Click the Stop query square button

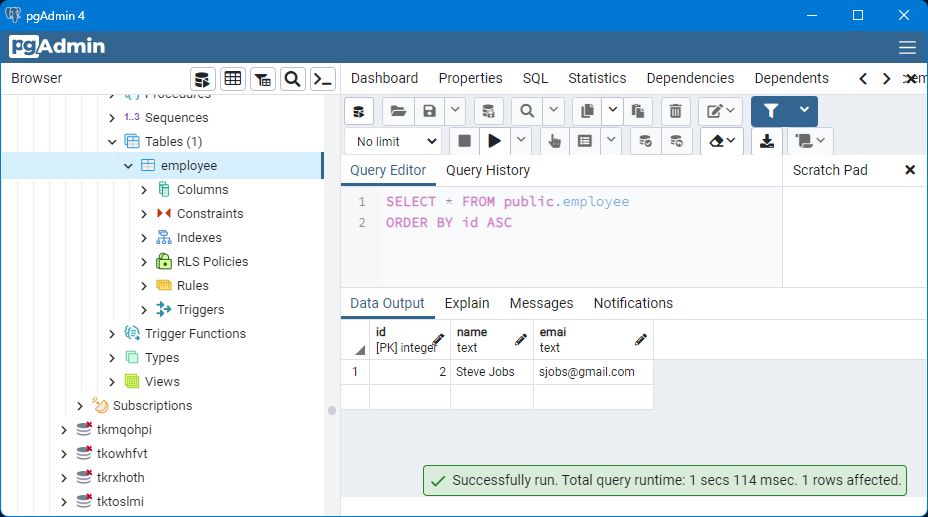(465, 141)
